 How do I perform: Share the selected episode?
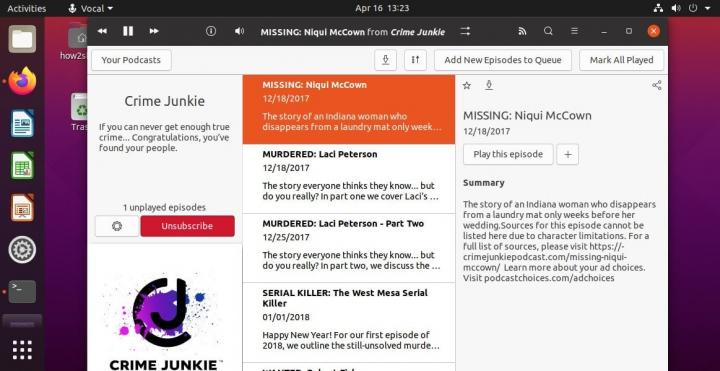click(x=657, y=85)
